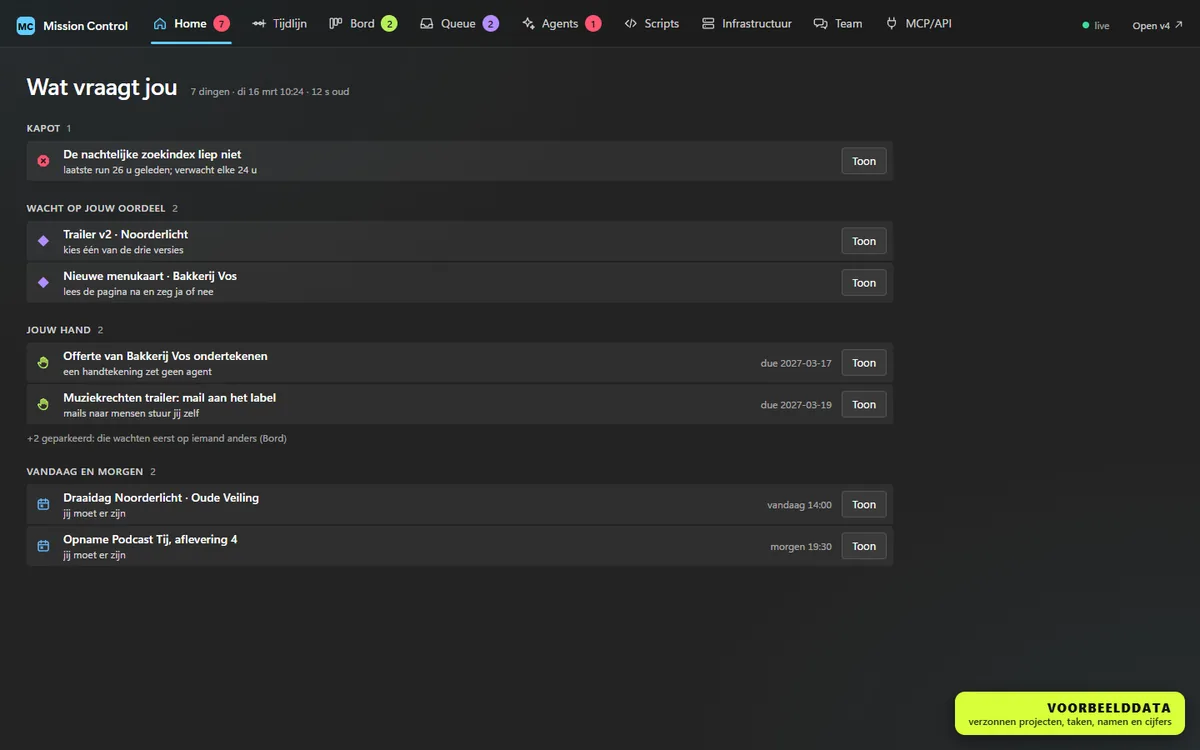Screen dimensions: 1200x750
Task: Click 'Nieuwe menukaart · Bakkerij Vos' title
Action: click(150, 276)
